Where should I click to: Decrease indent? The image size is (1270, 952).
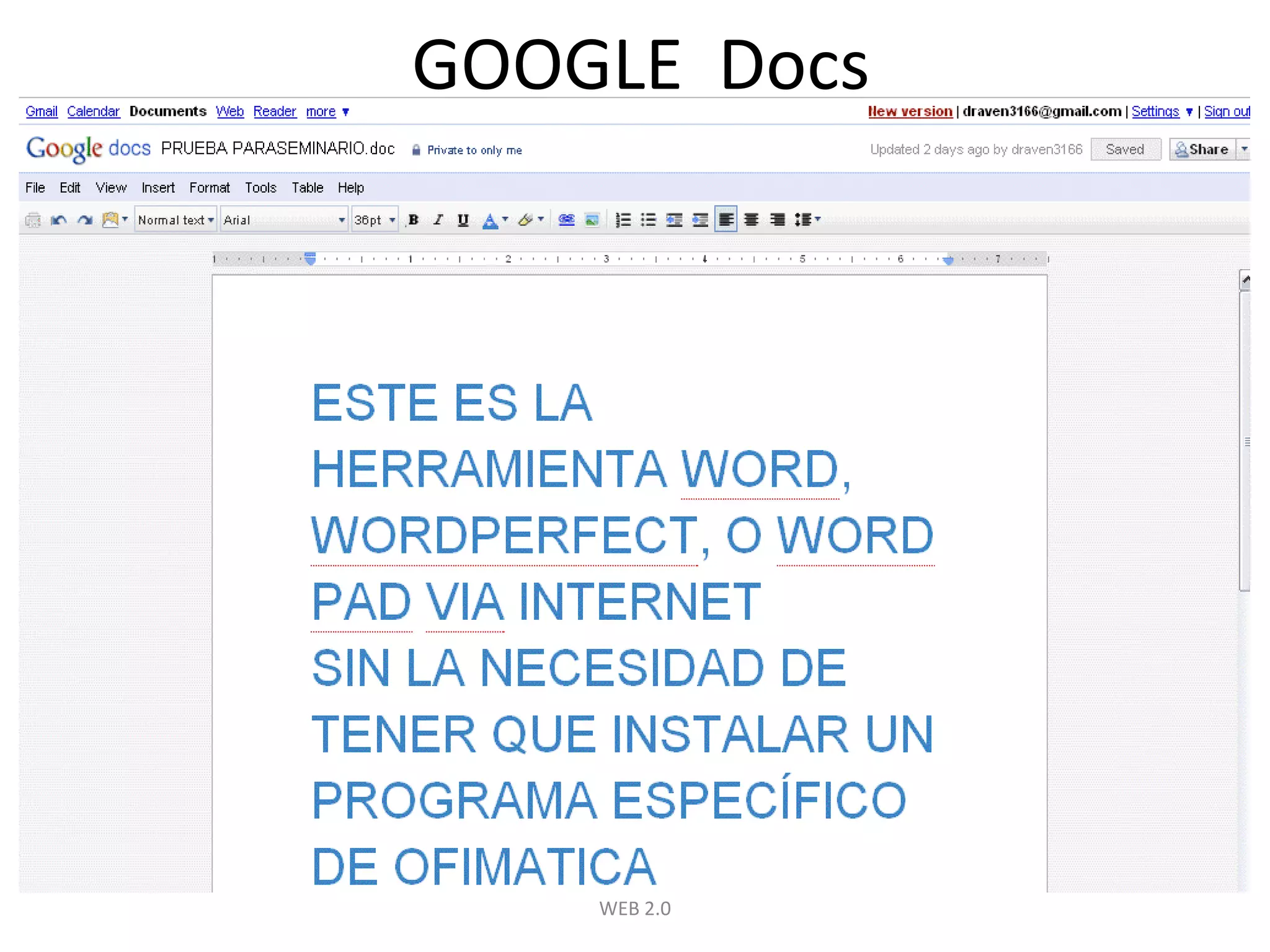coord(674,220)
